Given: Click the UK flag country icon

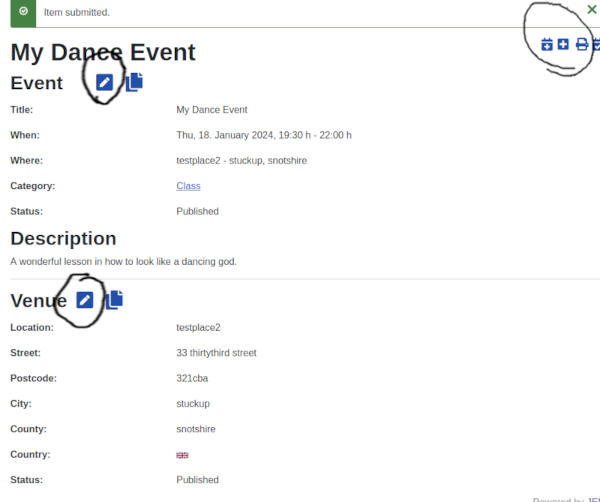Looking at the screenshot, I should [x=182, y=455].
